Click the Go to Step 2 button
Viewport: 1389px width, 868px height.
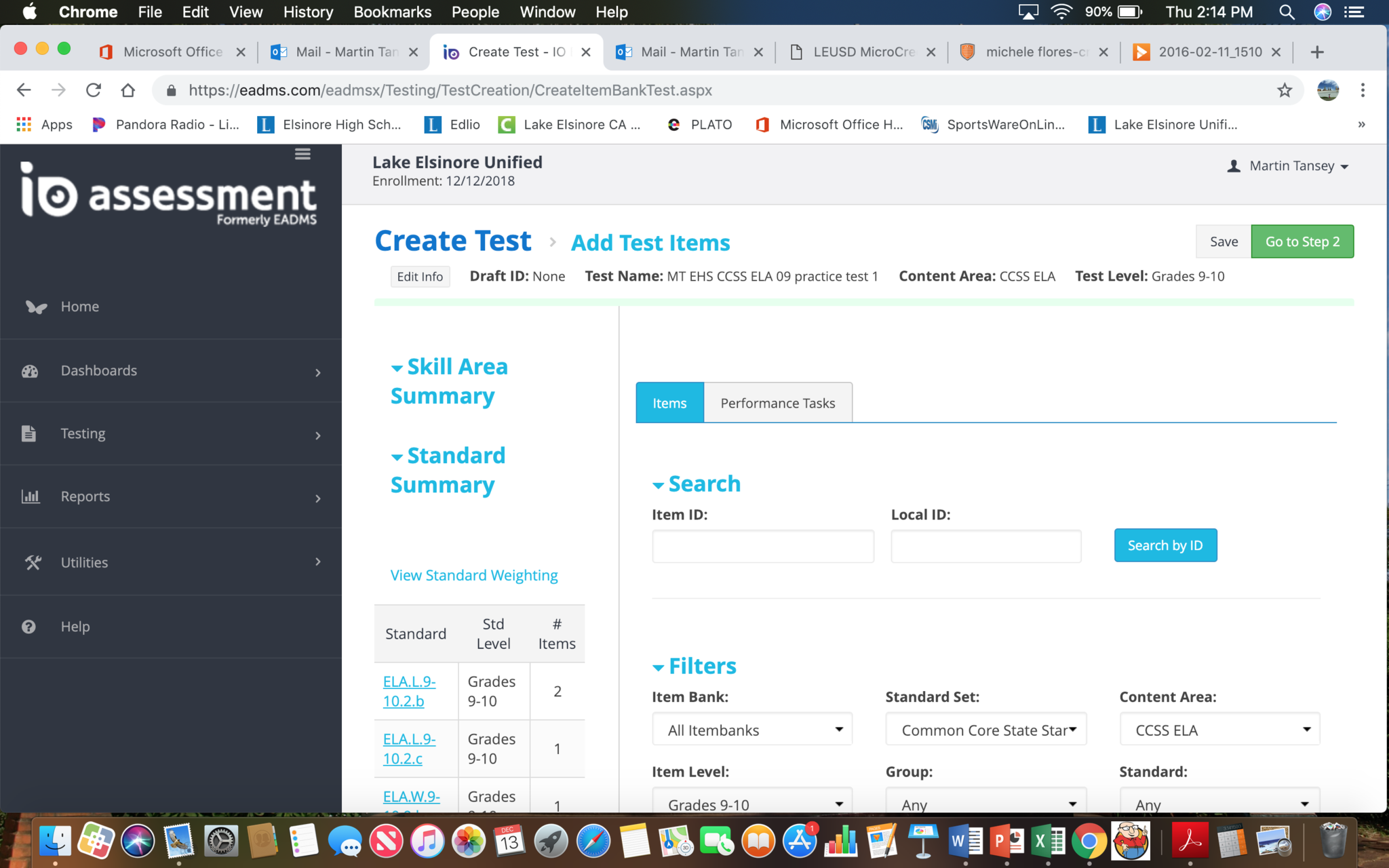pos(1302,241)
